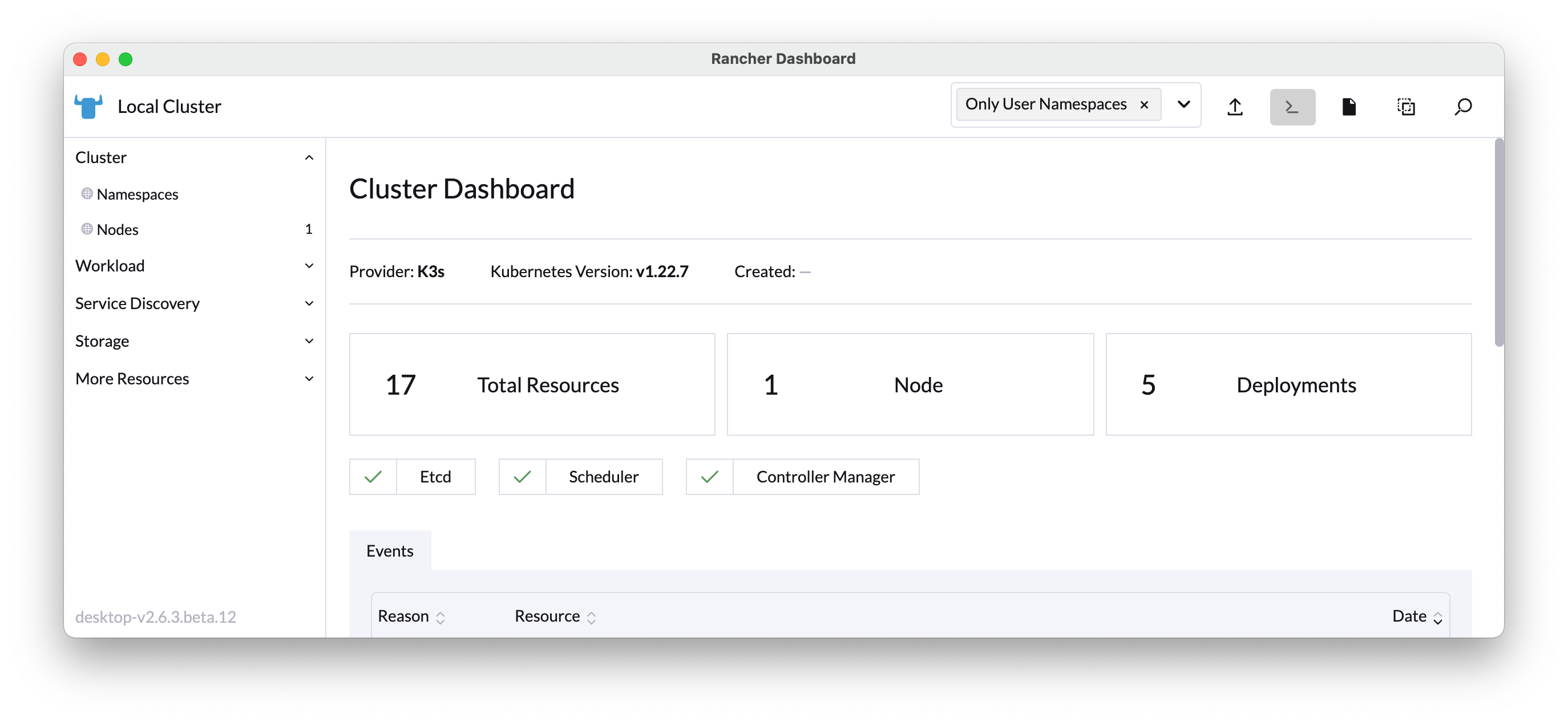1568x722 pixels.
Task: Click the Etcd status checkmark
Action: 373,477
